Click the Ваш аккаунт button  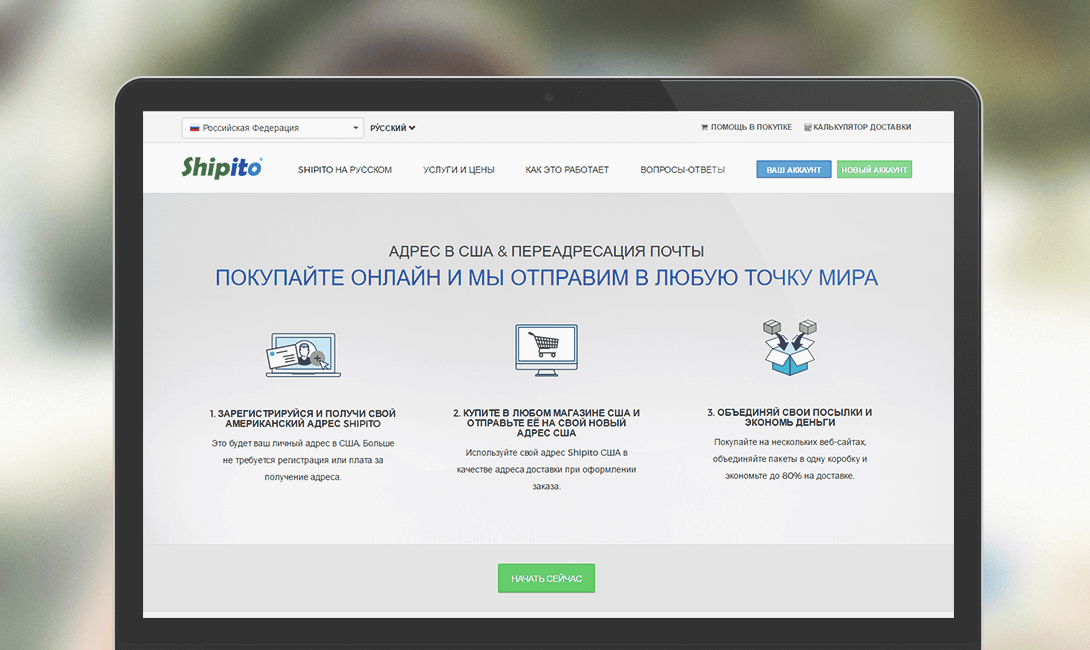tap(794, 170)
